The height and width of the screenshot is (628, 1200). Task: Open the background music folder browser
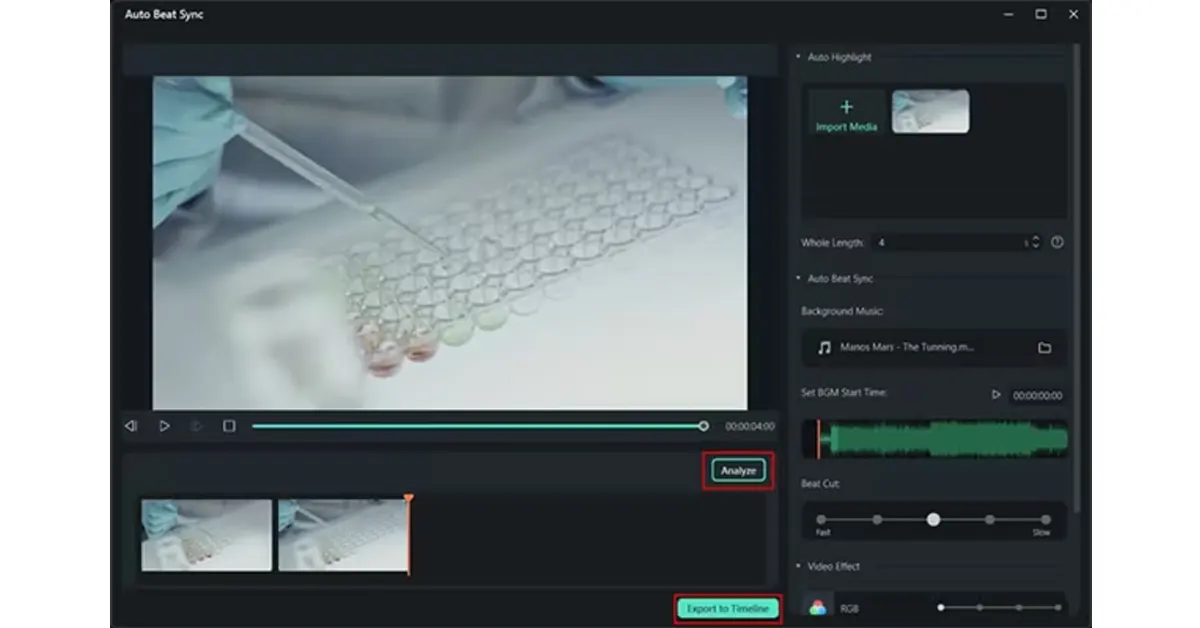coord(1044,348)
